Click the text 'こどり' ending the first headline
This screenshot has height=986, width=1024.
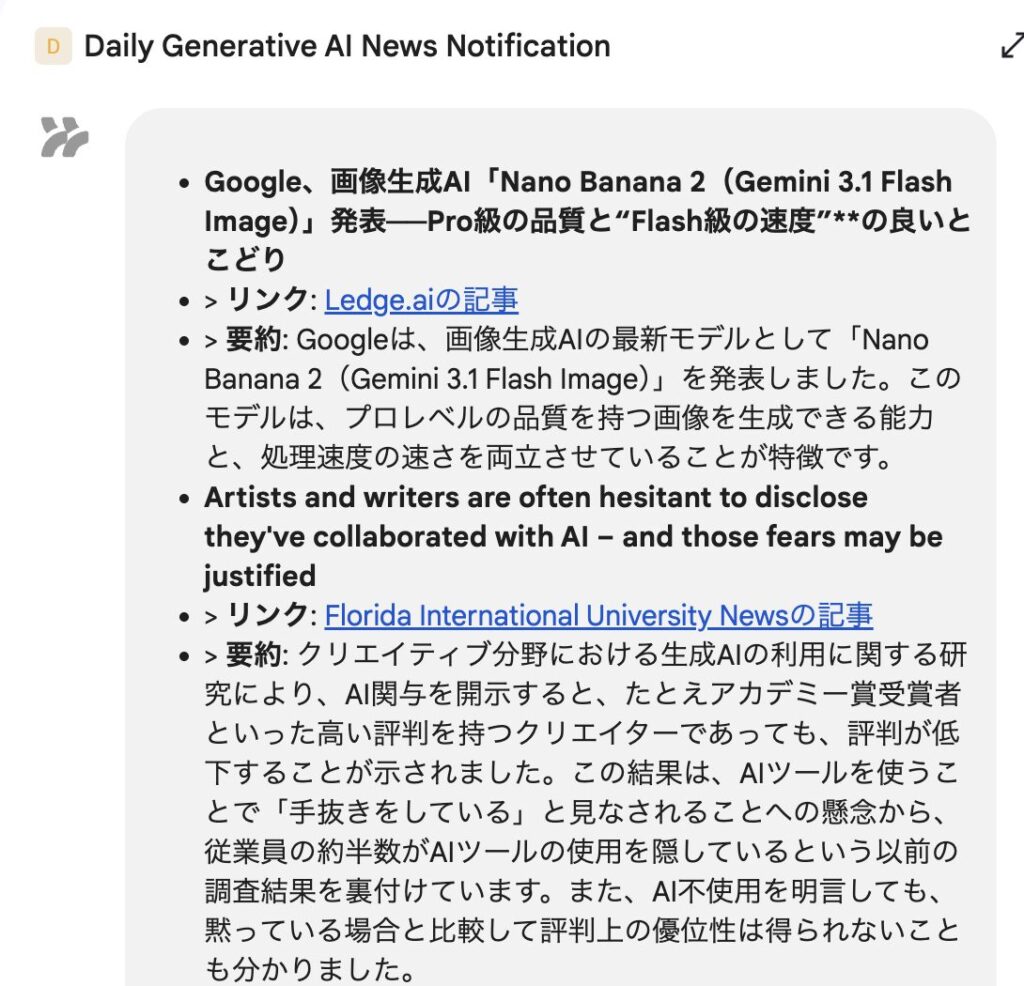point(245,260)
